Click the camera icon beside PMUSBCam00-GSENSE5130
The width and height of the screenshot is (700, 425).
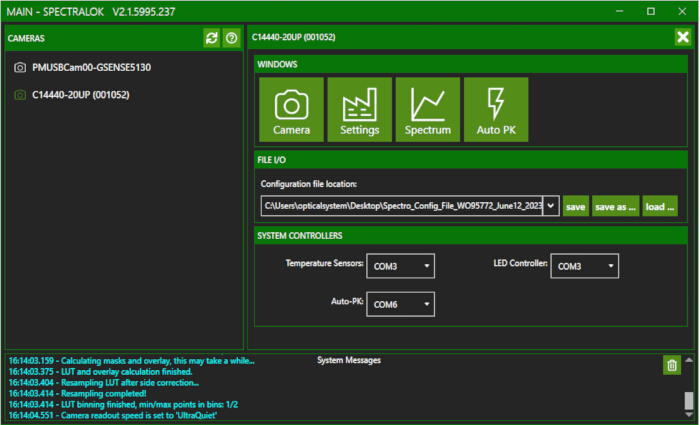(20, 67)
